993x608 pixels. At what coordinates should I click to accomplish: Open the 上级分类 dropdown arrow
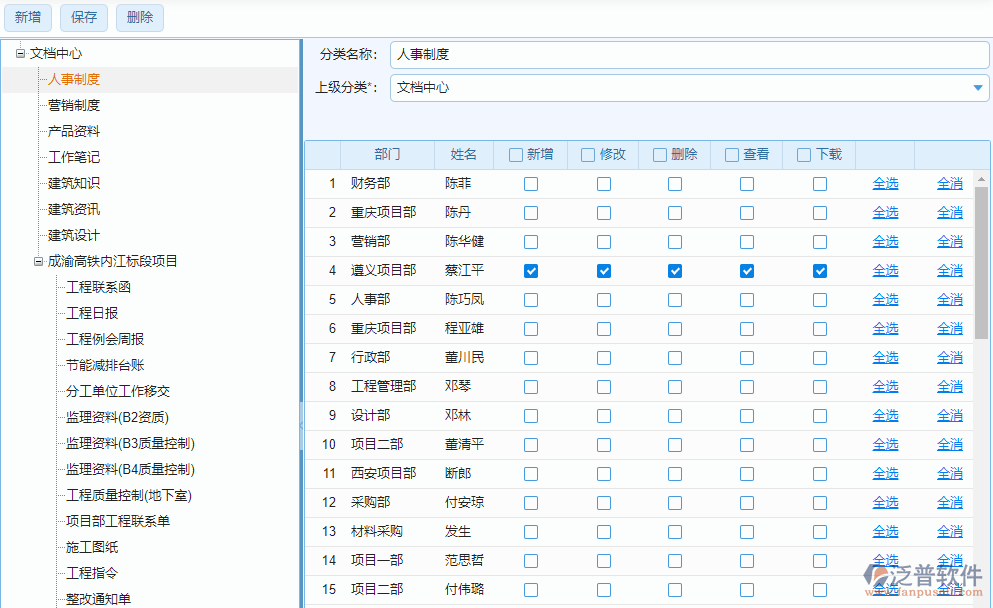pyautogui.click(x=978, y=88)
